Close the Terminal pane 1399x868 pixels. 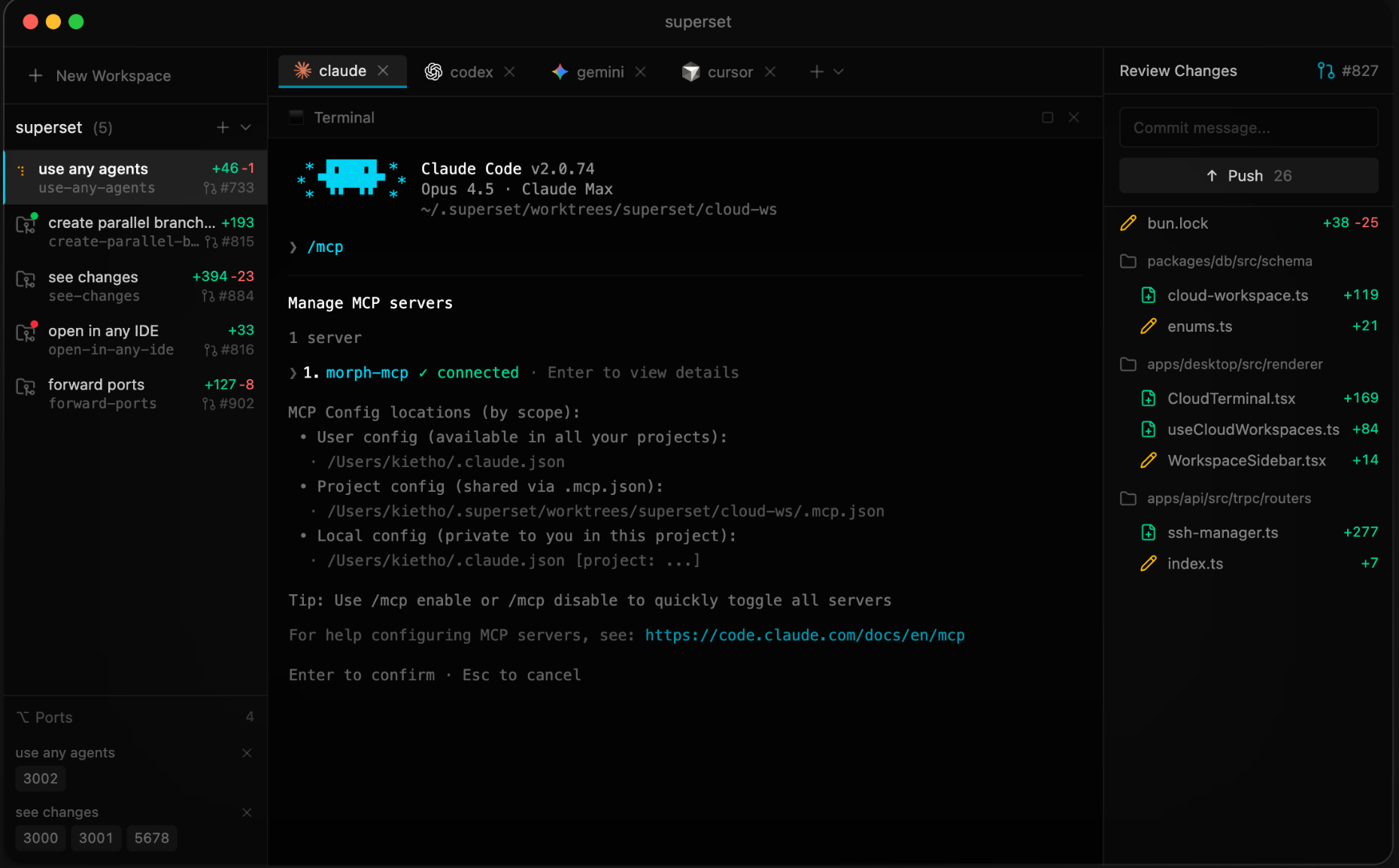click(x=1074, y=117)
